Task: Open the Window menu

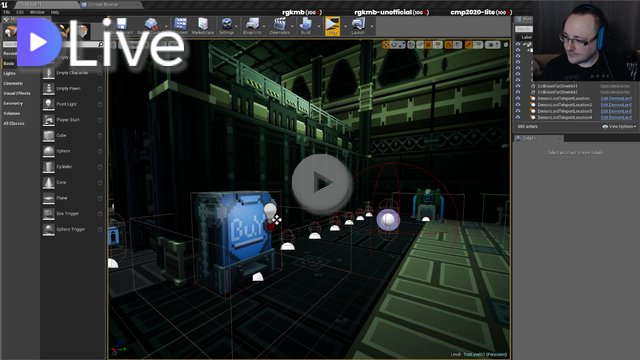Action: 37,12
